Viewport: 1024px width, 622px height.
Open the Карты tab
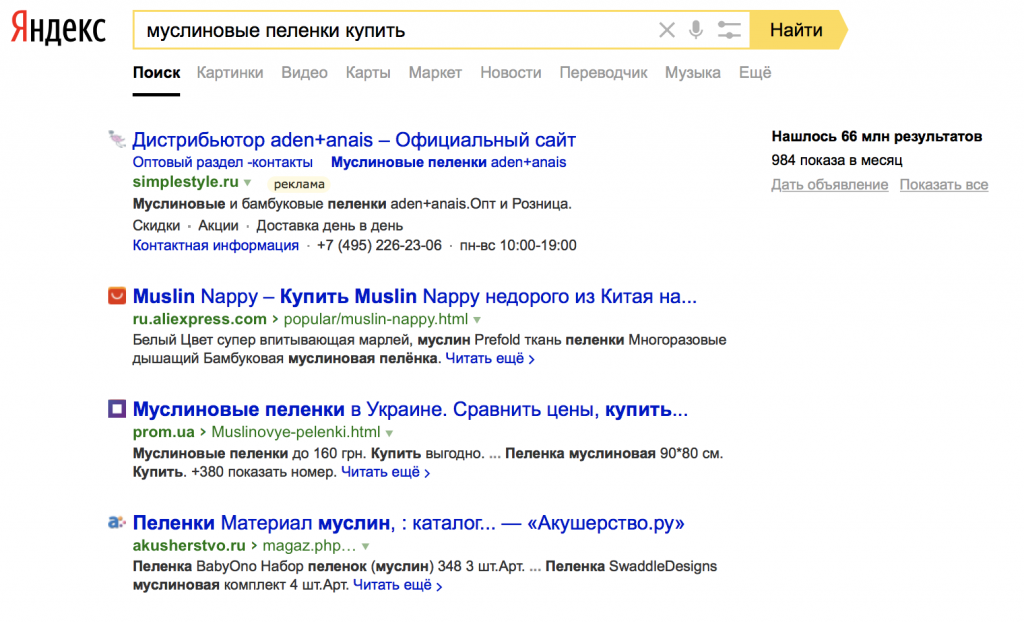[x=368, y=73]
